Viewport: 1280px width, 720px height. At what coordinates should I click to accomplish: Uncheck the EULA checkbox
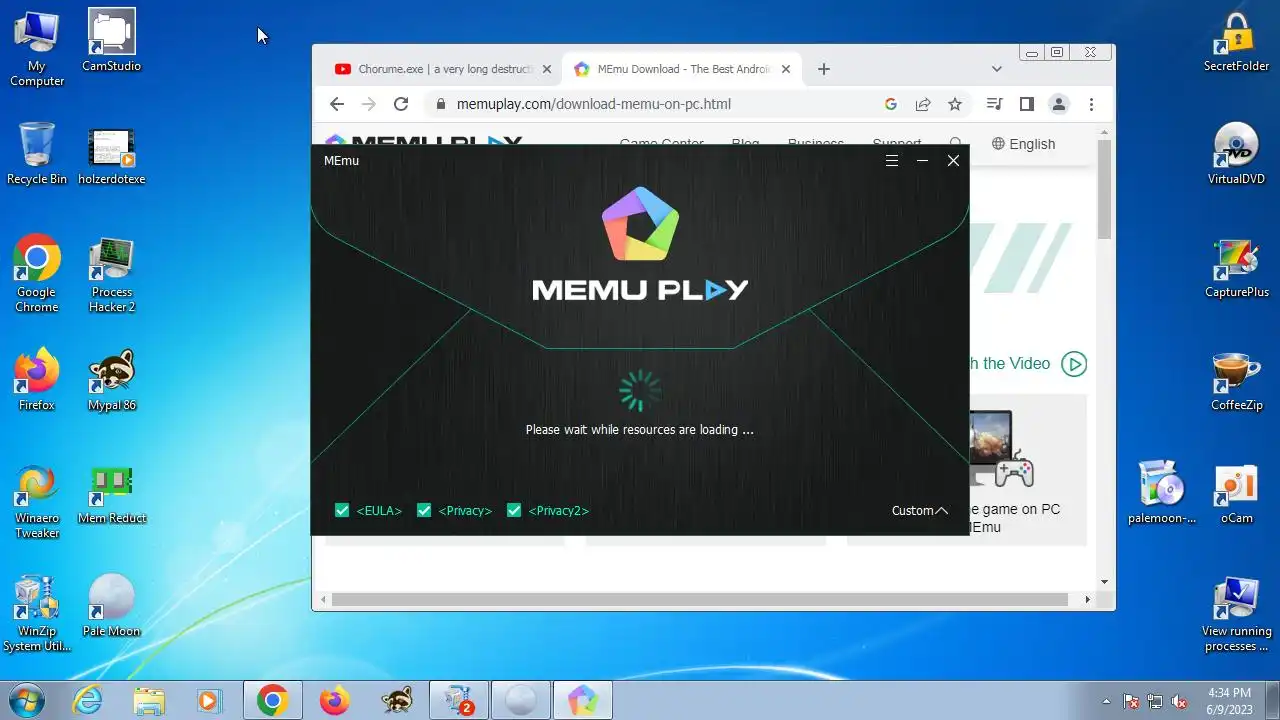point(342,510)
